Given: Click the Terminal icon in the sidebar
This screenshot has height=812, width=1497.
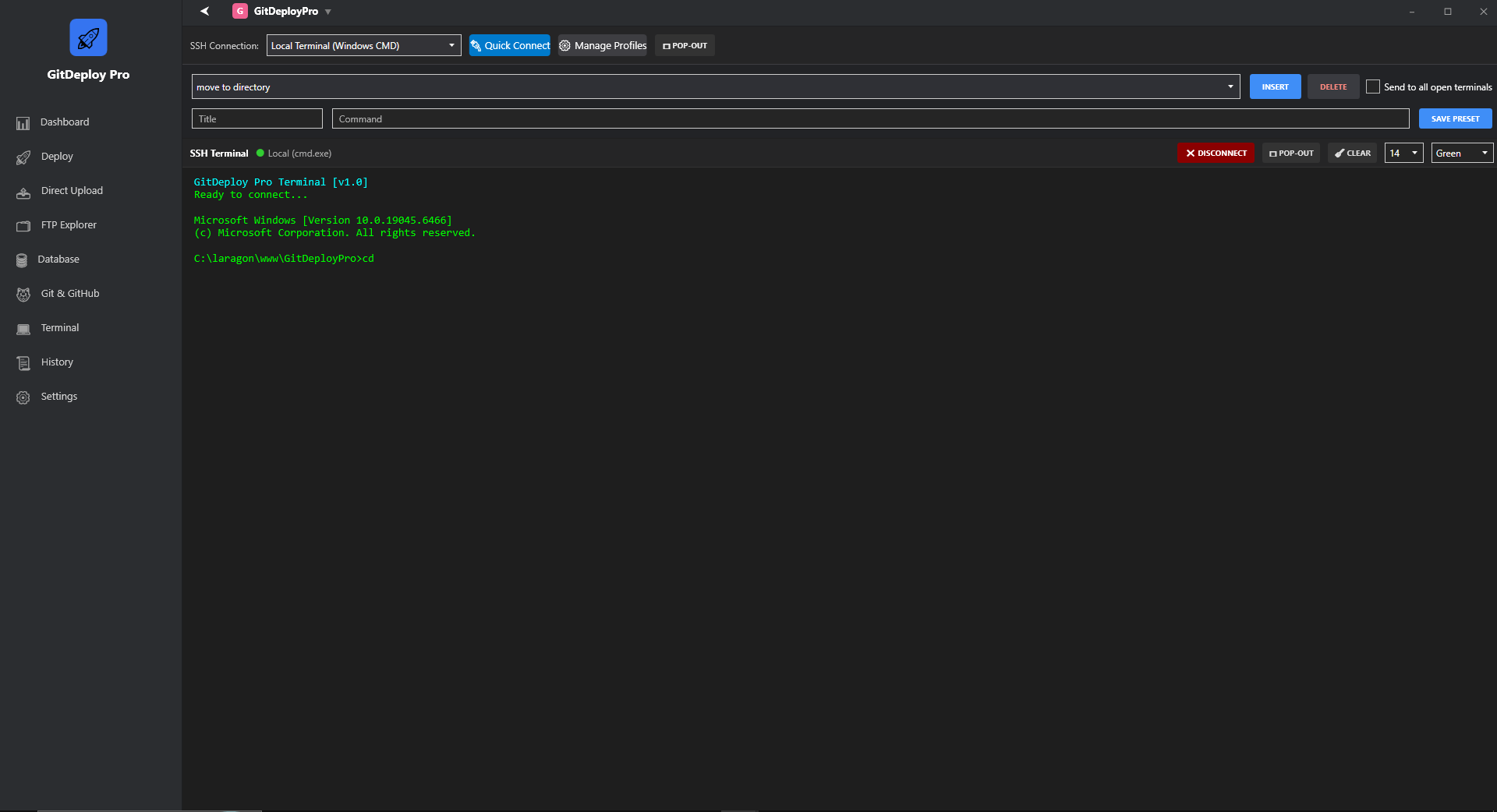Looking at the screenshot, I should click(x=23, y=328).
